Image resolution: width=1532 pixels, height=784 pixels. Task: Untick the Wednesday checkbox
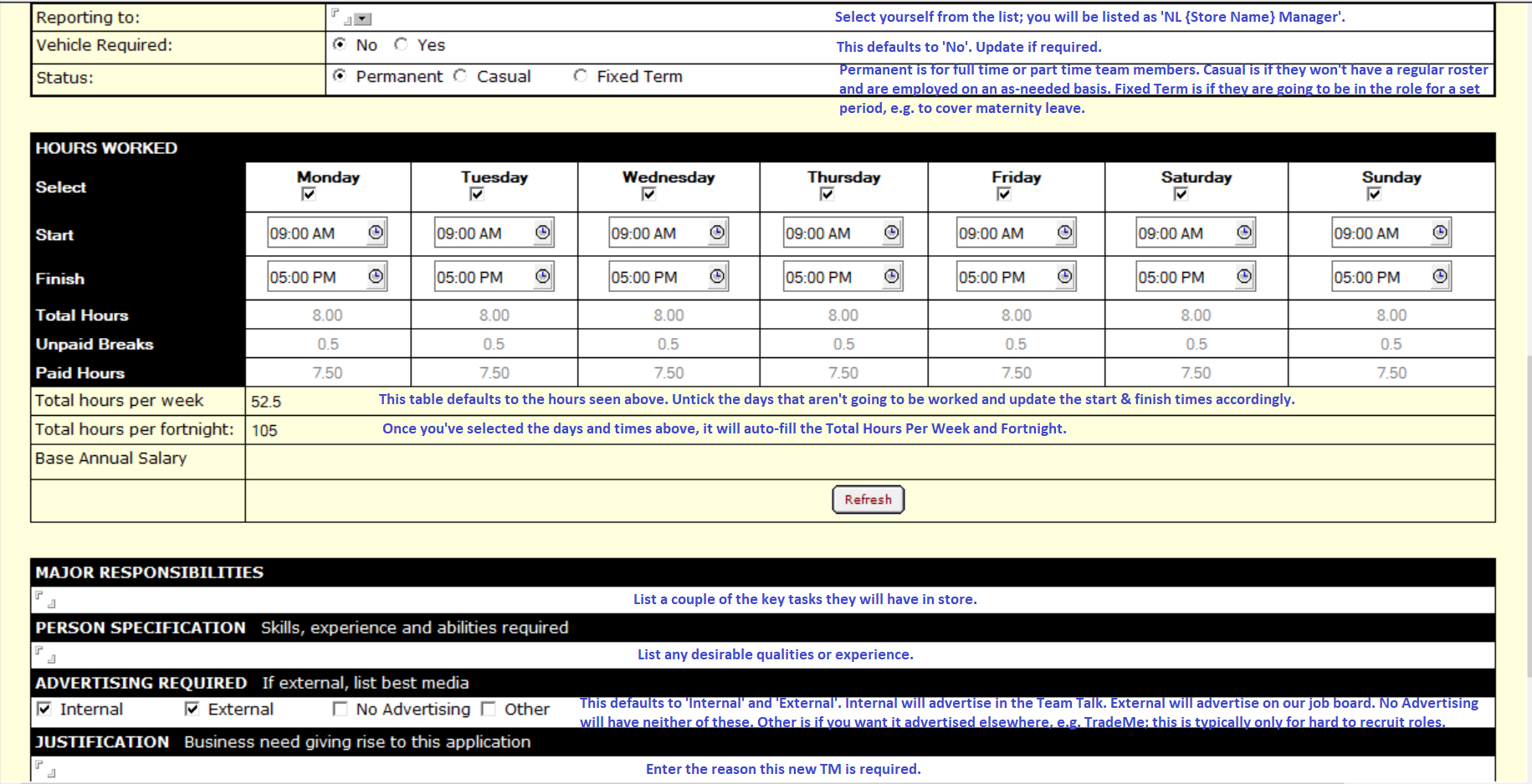(648, 194)
